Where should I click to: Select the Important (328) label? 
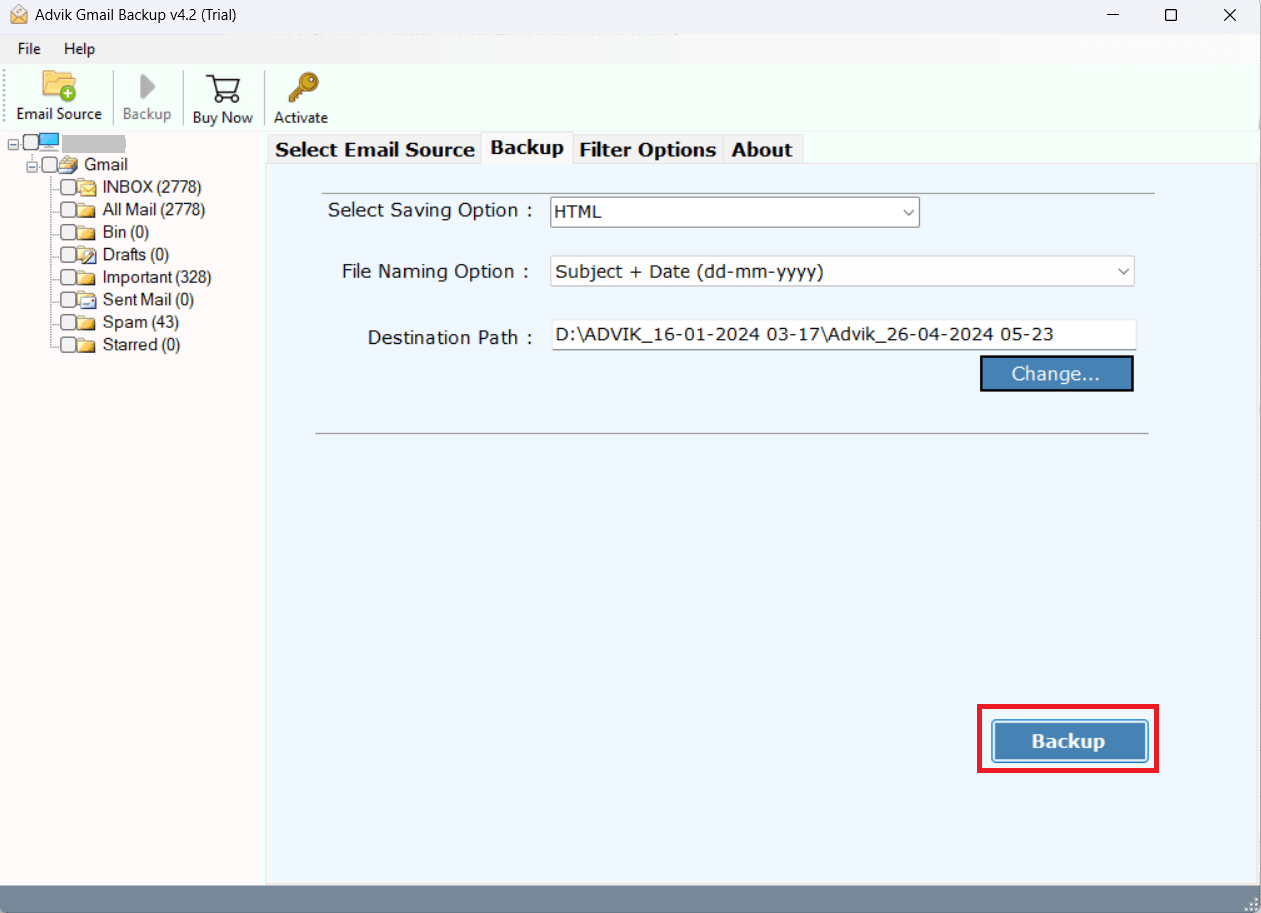(x=157, y=277)
